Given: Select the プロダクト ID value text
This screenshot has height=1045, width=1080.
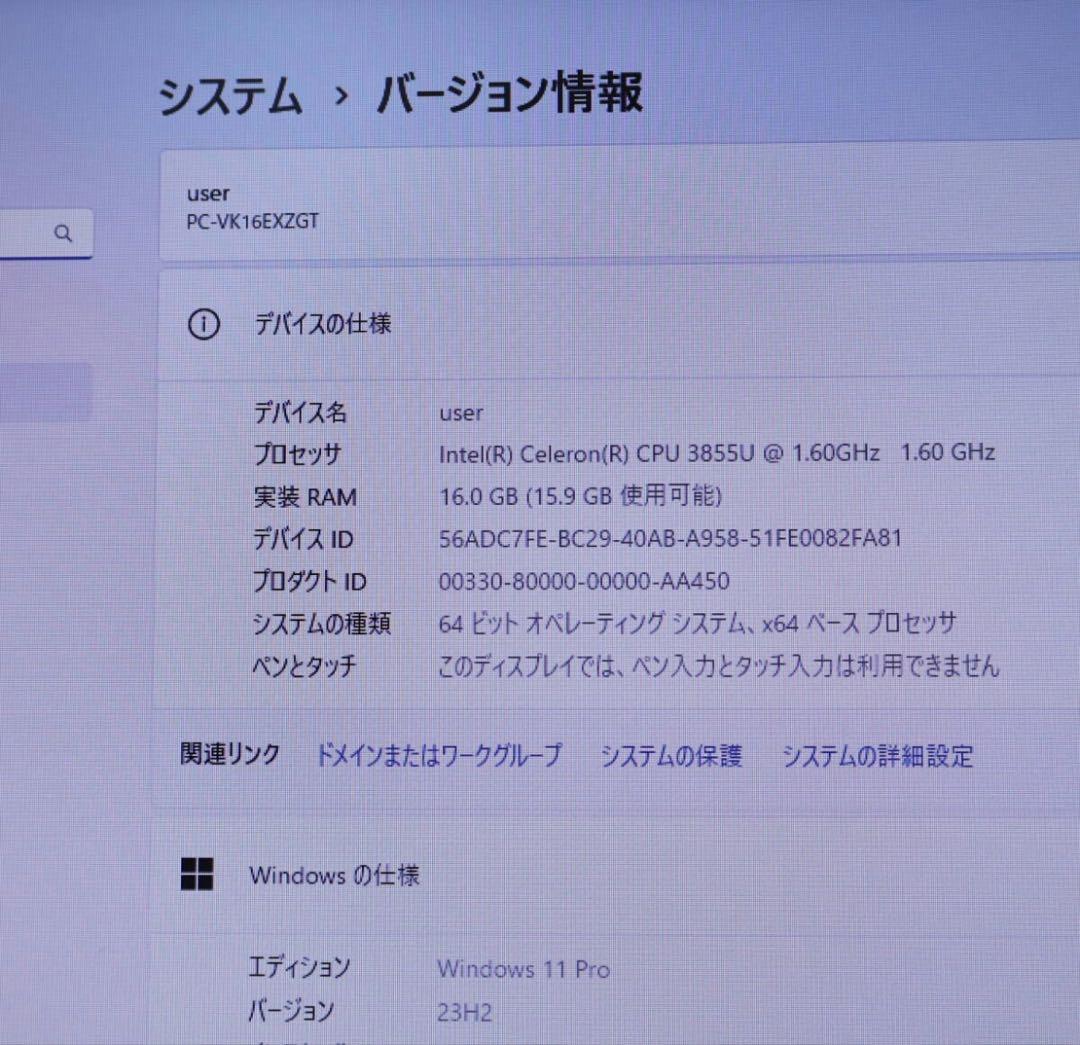Looking at the screenshot, I should (x=585, y=581).
